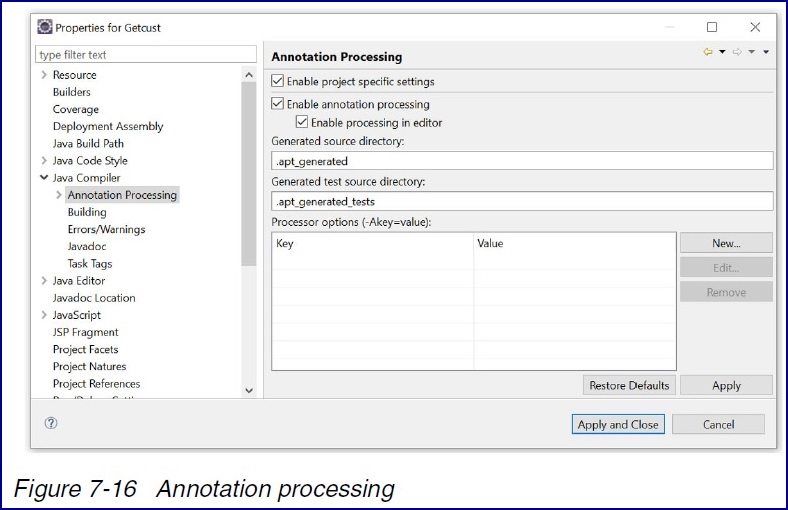Viewport: 788px width, 510px height.
Task: Click the Apply and Close button
Action: 617,424
